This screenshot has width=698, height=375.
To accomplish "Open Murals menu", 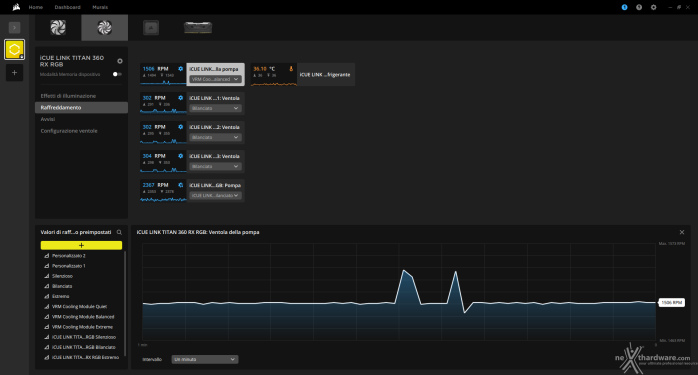I will 100,7.
